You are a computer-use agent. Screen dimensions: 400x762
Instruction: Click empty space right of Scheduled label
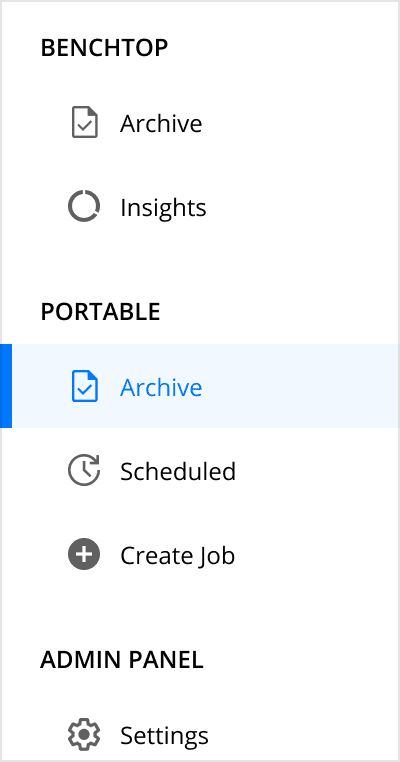[316, 470]
